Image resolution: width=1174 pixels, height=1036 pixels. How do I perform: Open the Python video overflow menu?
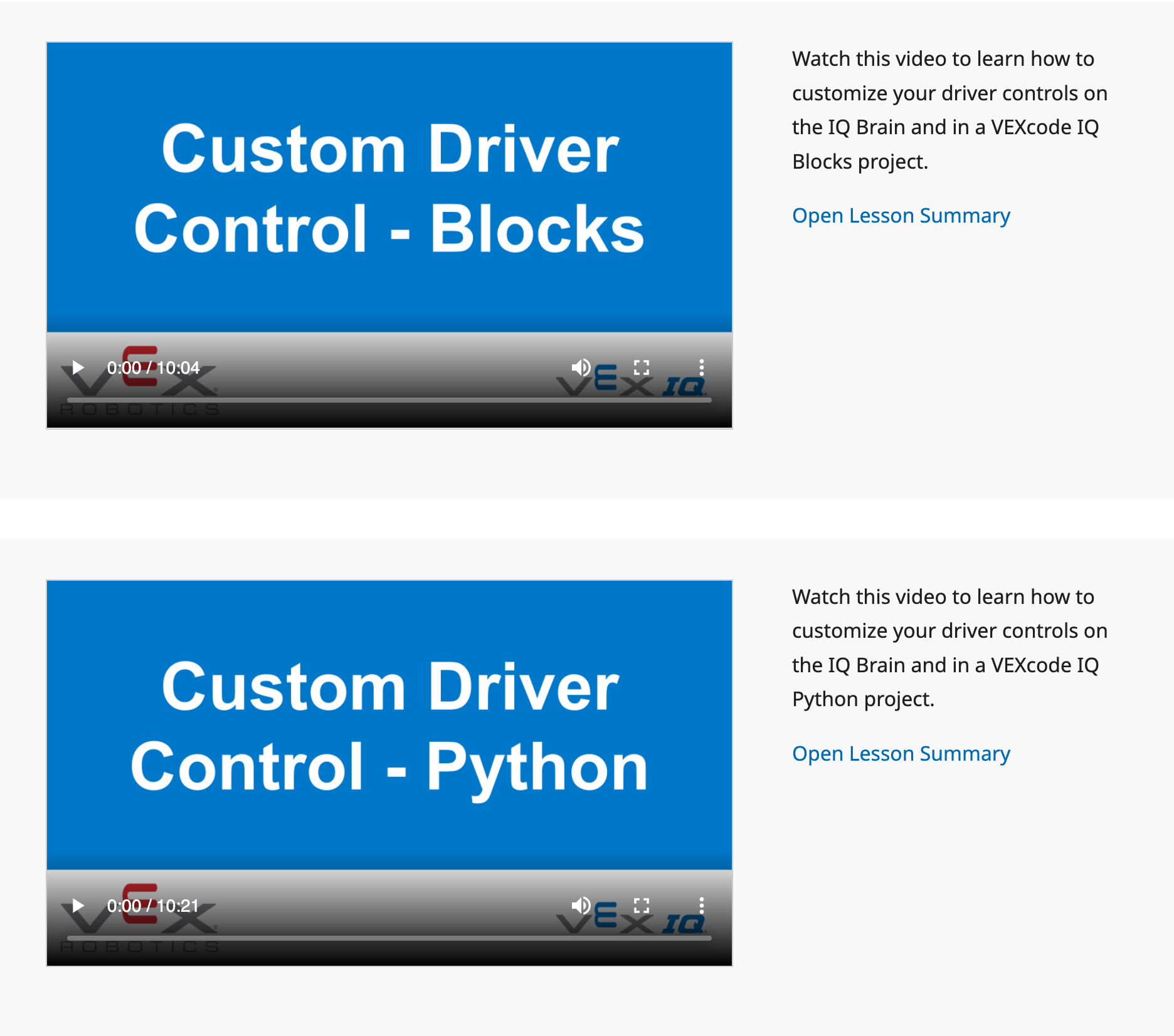click(701, 905)
